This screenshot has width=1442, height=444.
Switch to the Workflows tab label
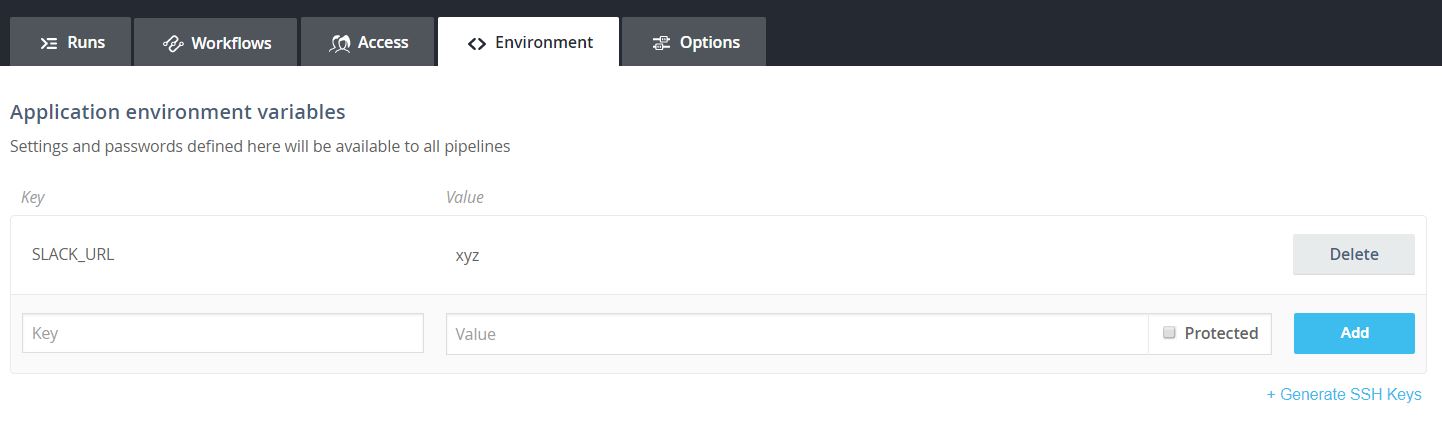231,43
